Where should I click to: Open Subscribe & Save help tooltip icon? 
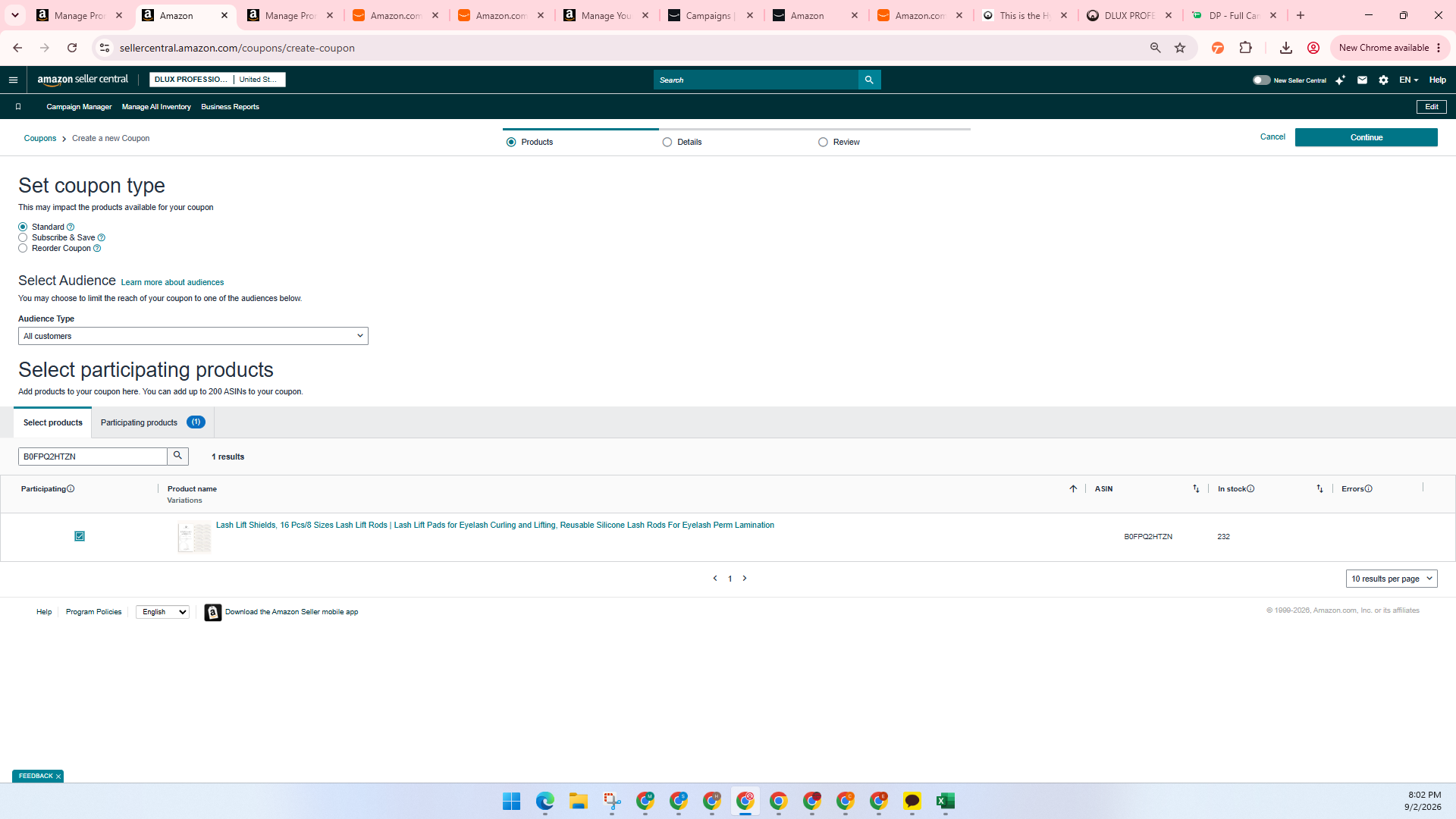point(102,237)
